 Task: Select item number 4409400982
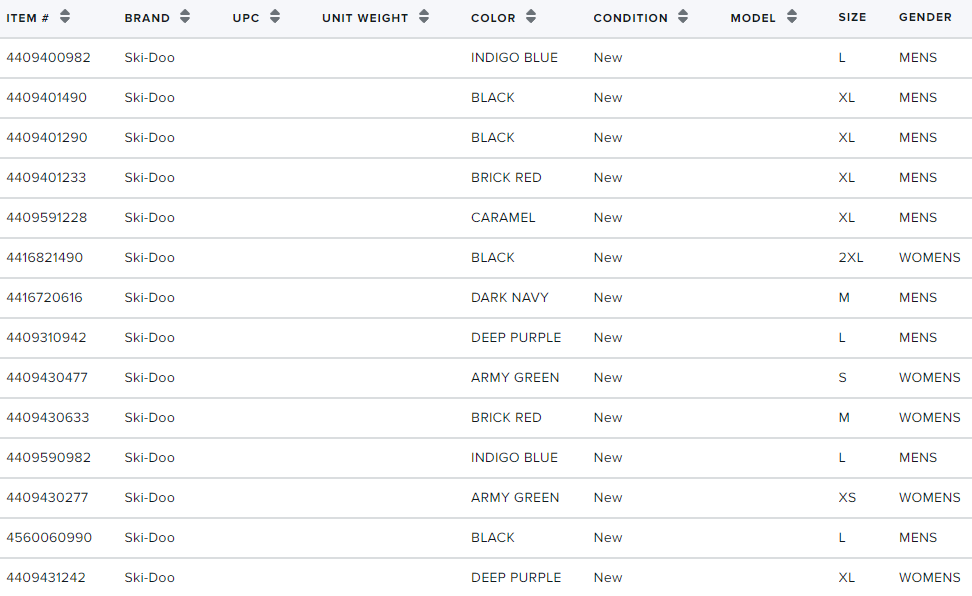click(x=48, y=58)
